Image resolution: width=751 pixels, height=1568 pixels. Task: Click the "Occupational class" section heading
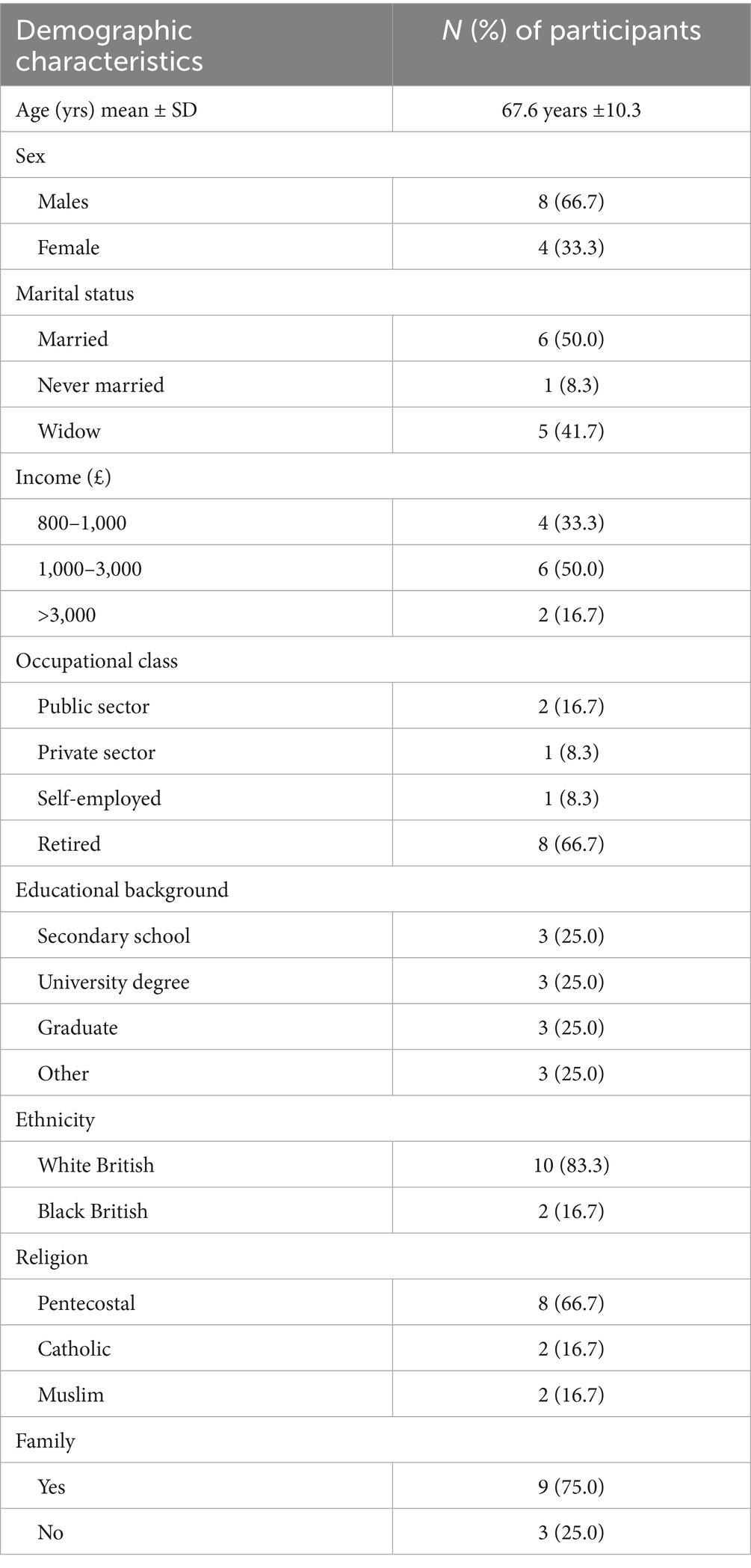[x=96, y=662]
